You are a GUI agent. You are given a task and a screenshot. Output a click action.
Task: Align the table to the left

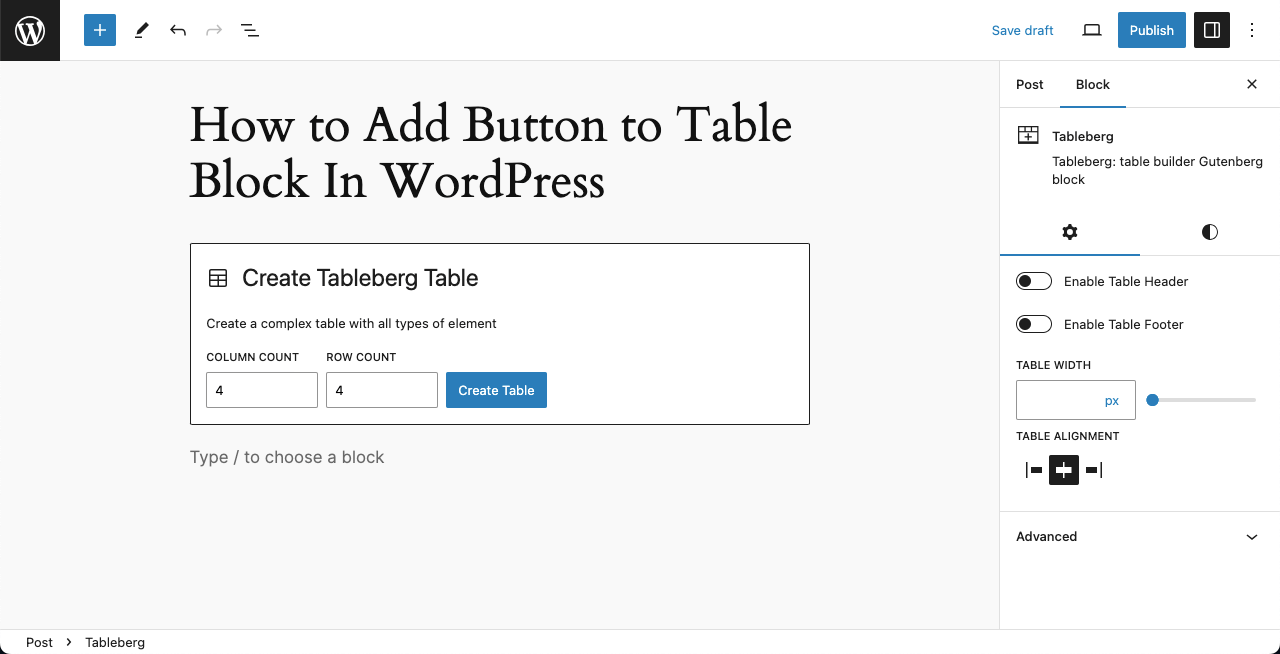(x=1034, y=470)
